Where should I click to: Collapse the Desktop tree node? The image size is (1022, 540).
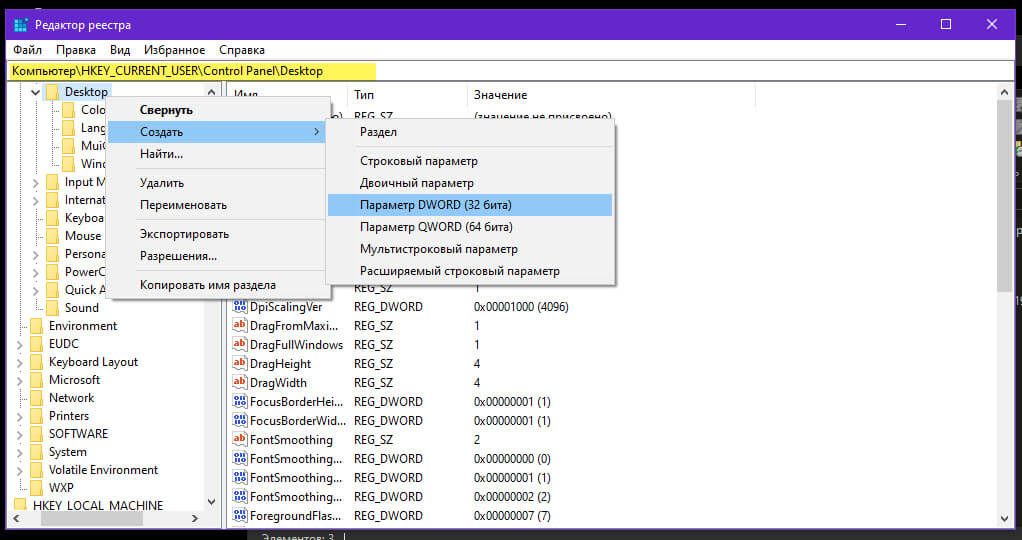tap(35, 93)
